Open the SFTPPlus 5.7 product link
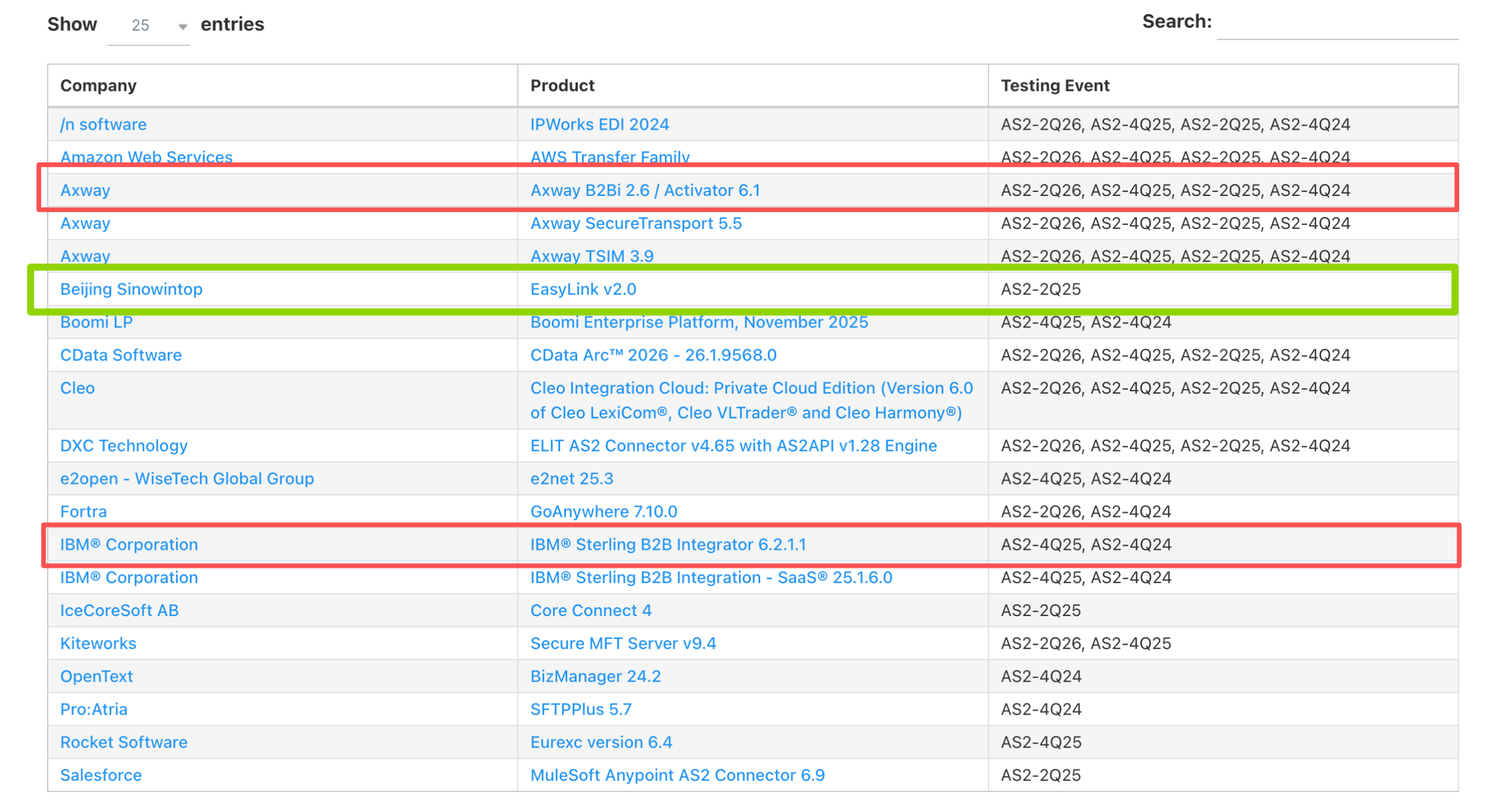1511x812 pixels. click(x=581, y=711)
